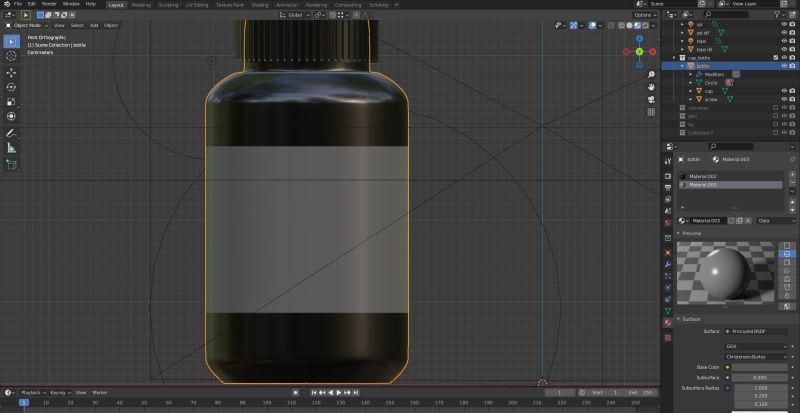Open the Render menu

[x=49, y=4]
